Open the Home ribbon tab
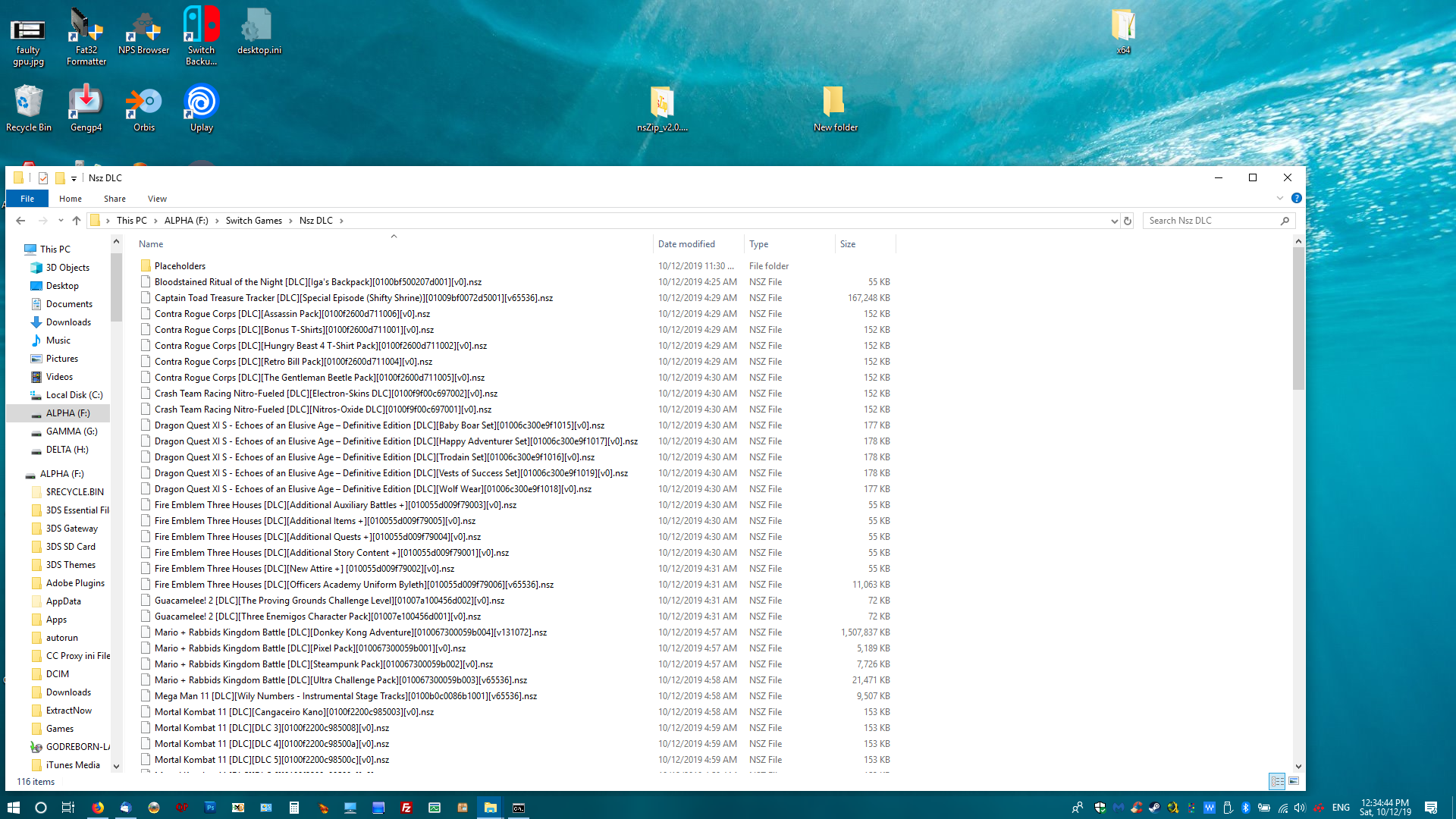Screen dimensions: 1456x819 click(x=71, y=199)
